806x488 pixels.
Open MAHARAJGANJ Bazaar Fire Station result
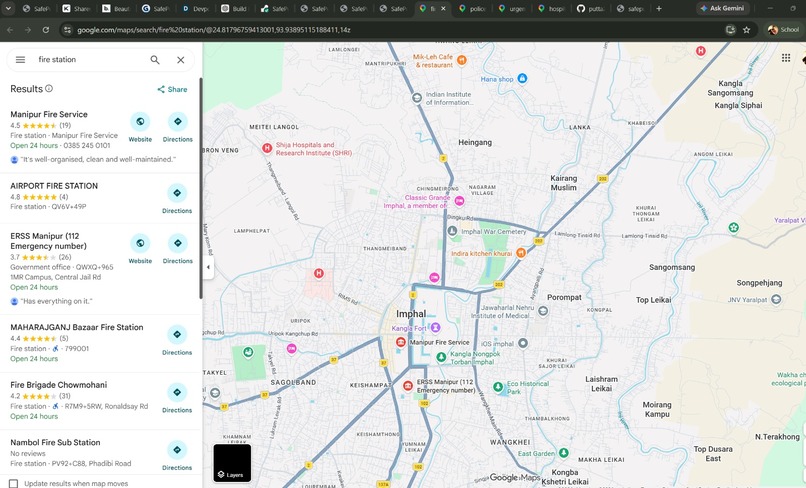pyautogui.click(x=77, y=327)
